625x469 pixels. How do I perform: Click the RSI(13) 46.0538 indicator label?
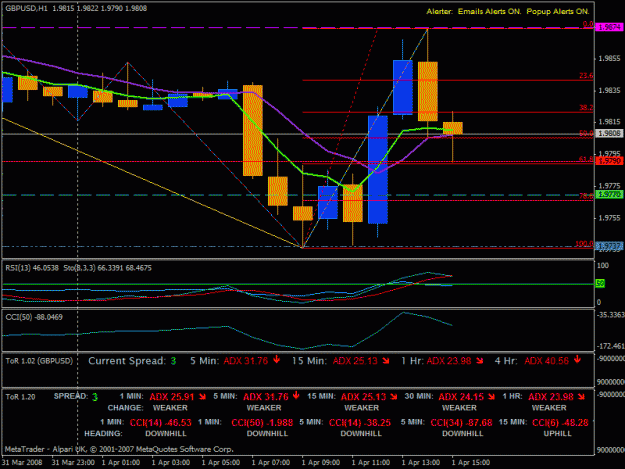(x=32, y=268)
